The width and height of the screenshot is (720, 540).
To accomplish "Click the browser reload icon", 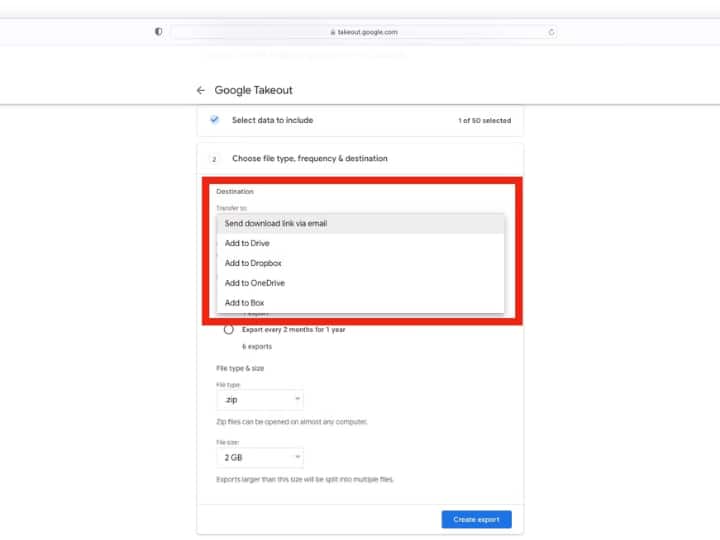I will coord(551,32).
